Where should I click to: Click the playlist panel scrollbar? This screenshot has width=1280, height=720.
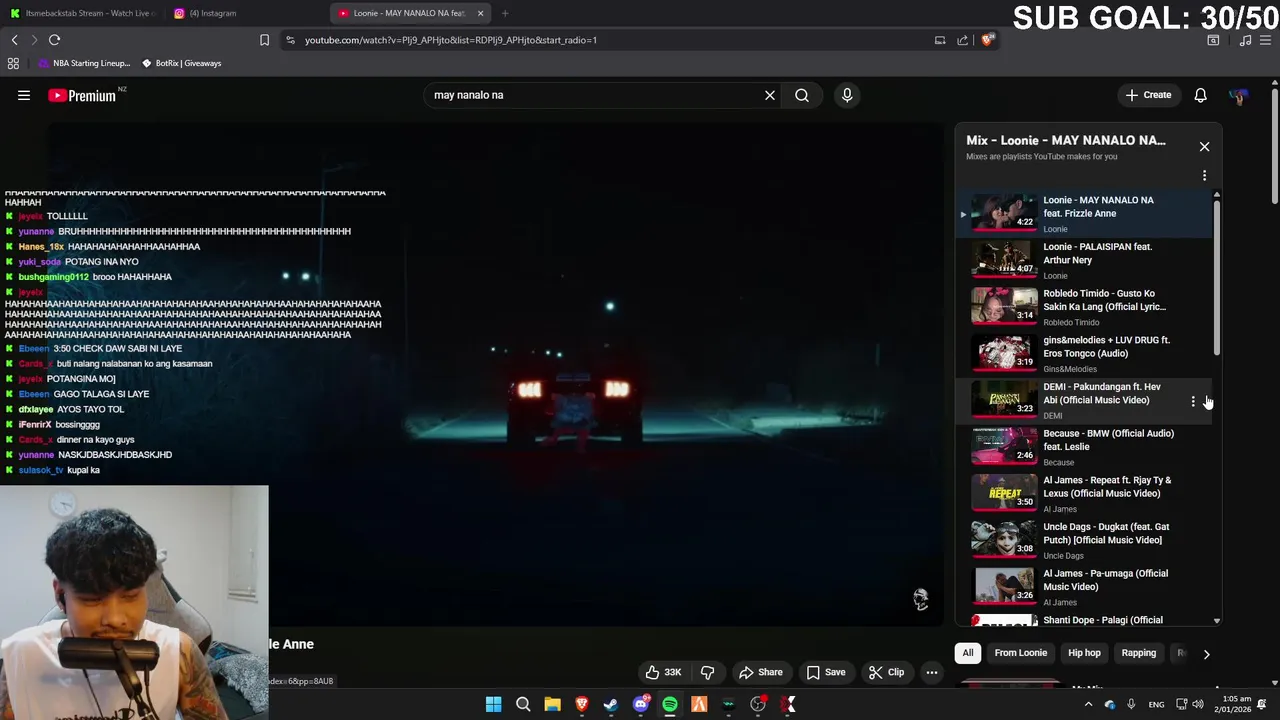tap(1217, 278)
